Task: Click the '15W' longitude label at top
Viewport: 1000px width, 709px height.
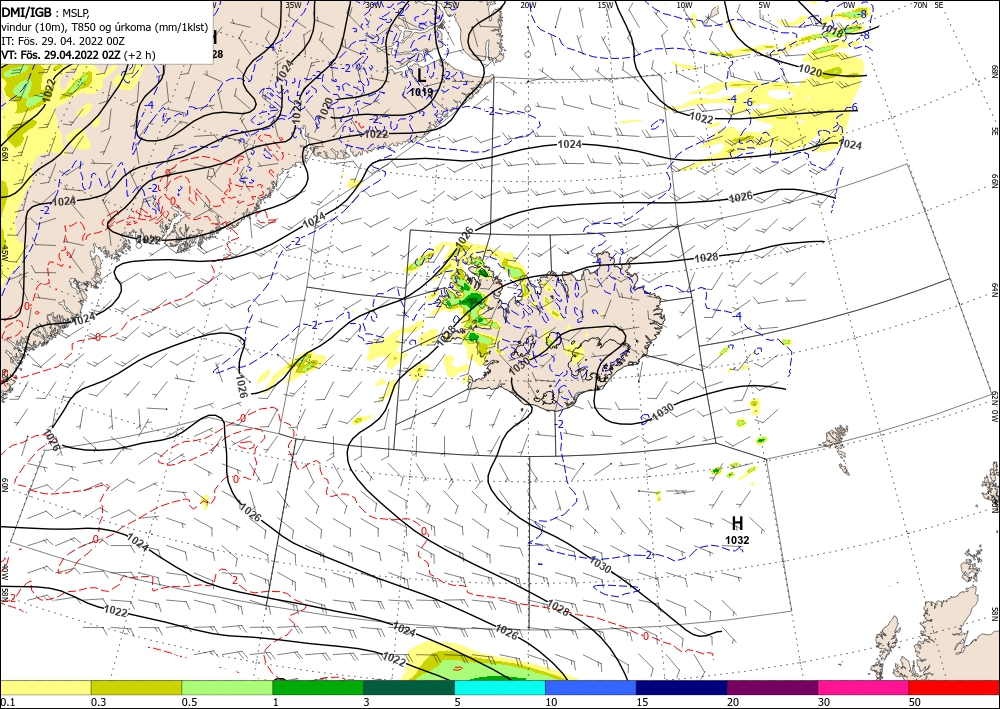Action: point(605,5)
